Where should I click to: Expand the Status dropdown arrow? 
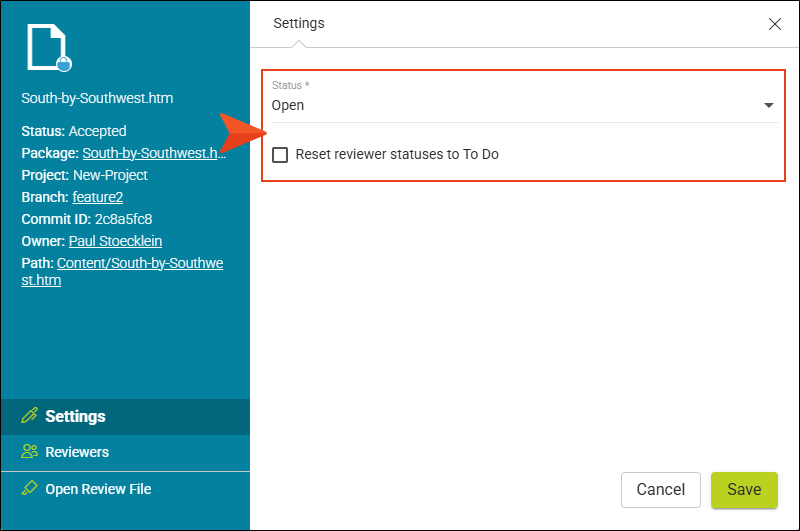point(768,105)
